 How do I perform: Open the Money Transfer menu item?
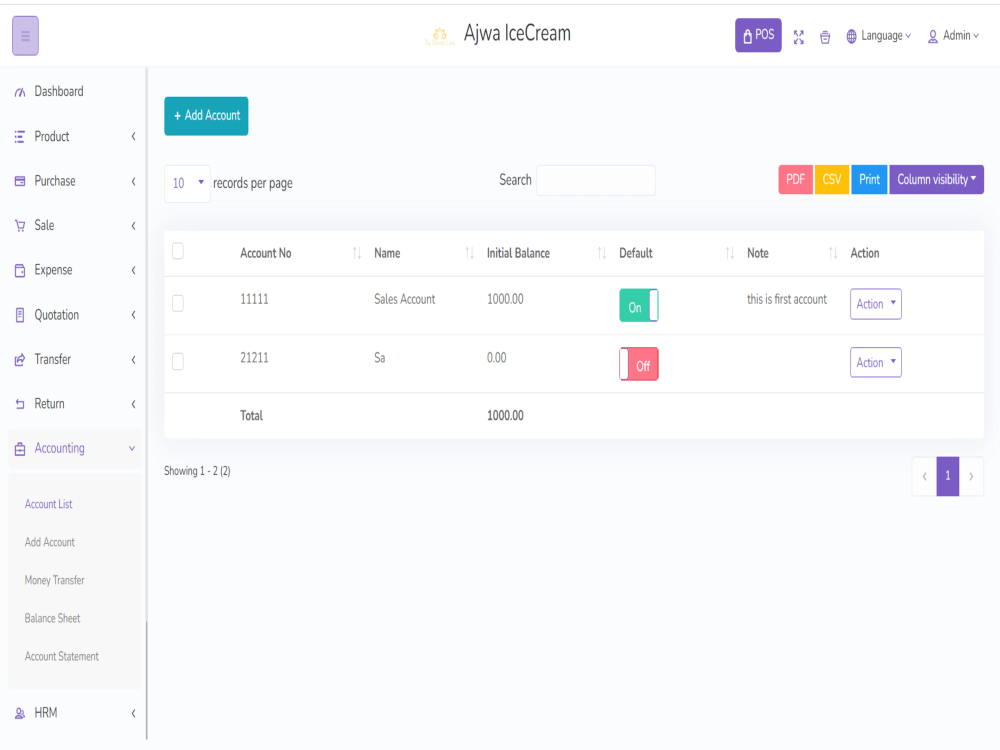coord(54,580)
